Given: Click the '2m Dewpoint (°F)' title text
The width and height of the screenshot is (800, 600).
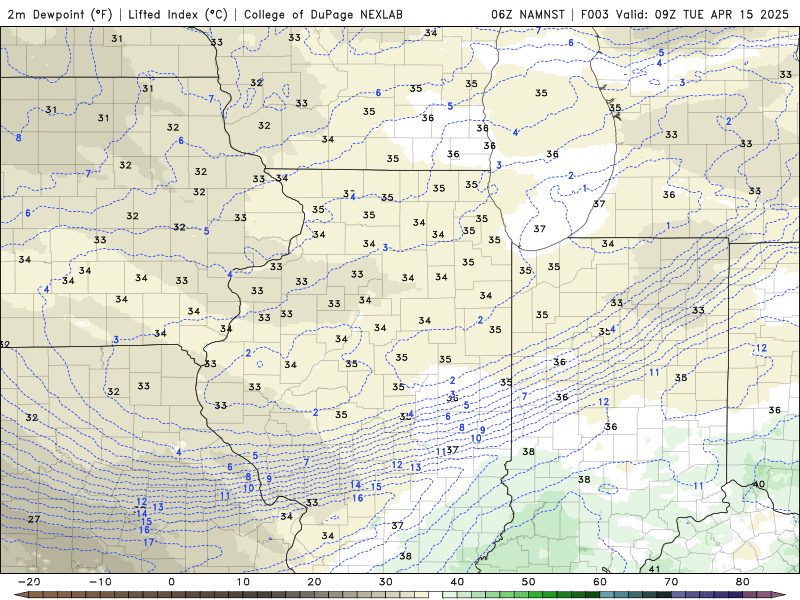Looking at the screenshot, I should pos(60,14).
